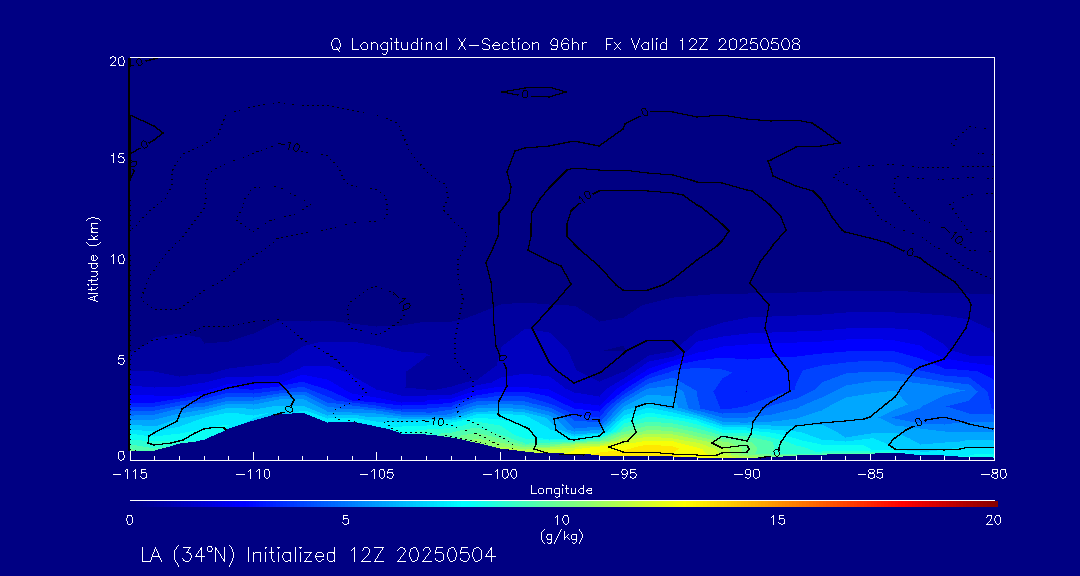Click the "Altitude (km)" axis label

(95, 259)
